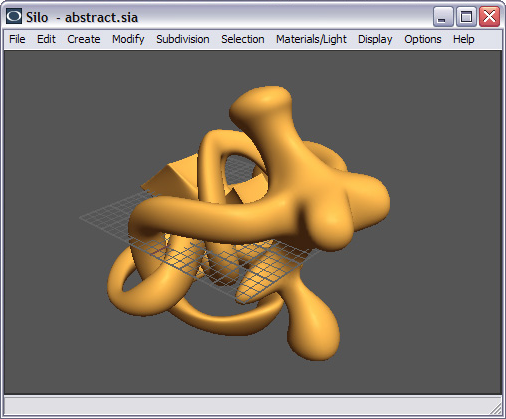Click the Silo application icon in title bar

14,16
